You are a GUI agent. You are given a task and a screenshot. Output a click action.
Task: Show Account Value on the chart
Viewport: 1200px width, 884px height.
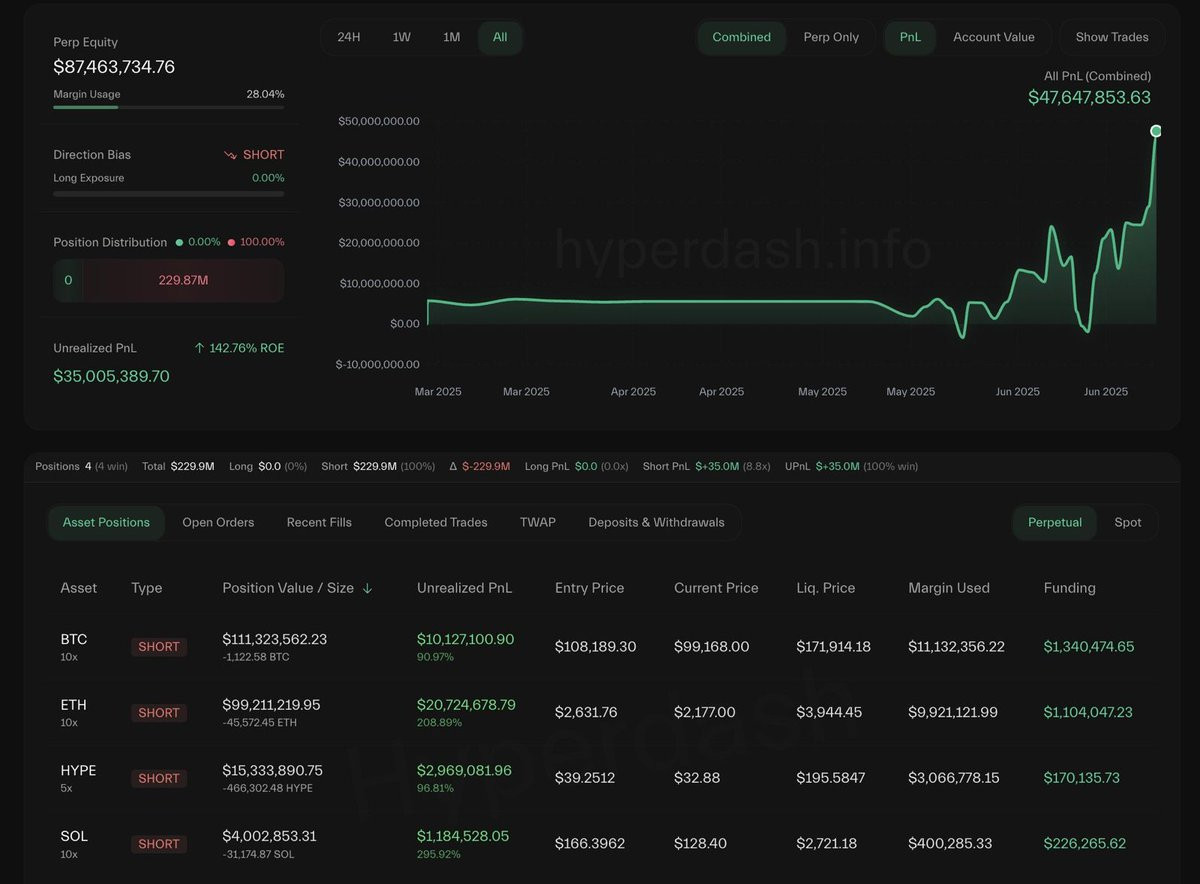point(994,37)
